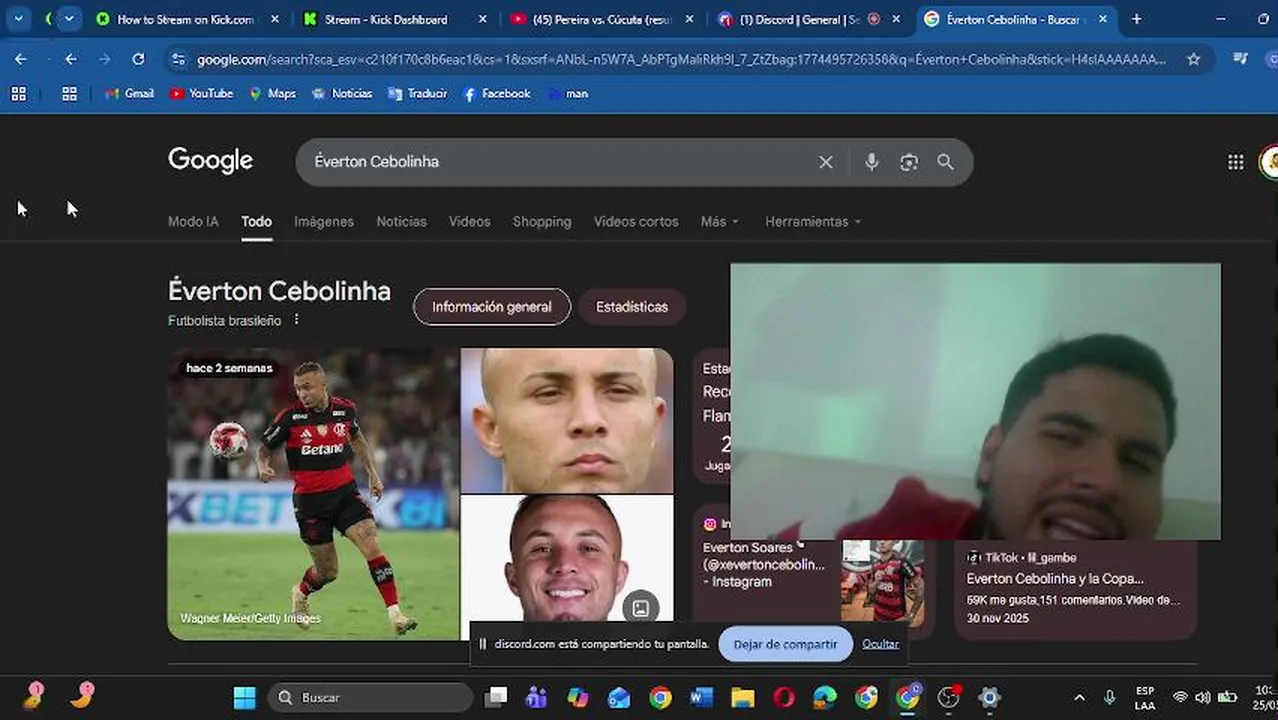Viewport: 1278px width, 720px height.
Task: Close the Pereira vs. Cúcuta tab
Action: coord(689,19)
